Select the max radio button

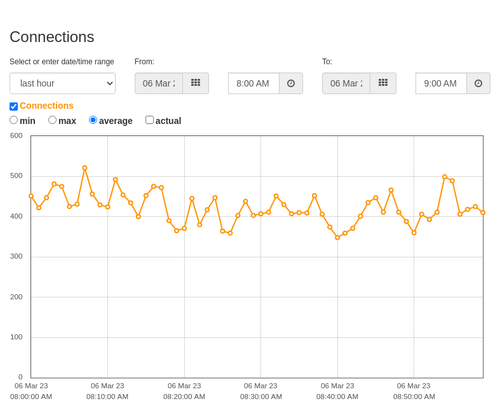tap(52, 120)
